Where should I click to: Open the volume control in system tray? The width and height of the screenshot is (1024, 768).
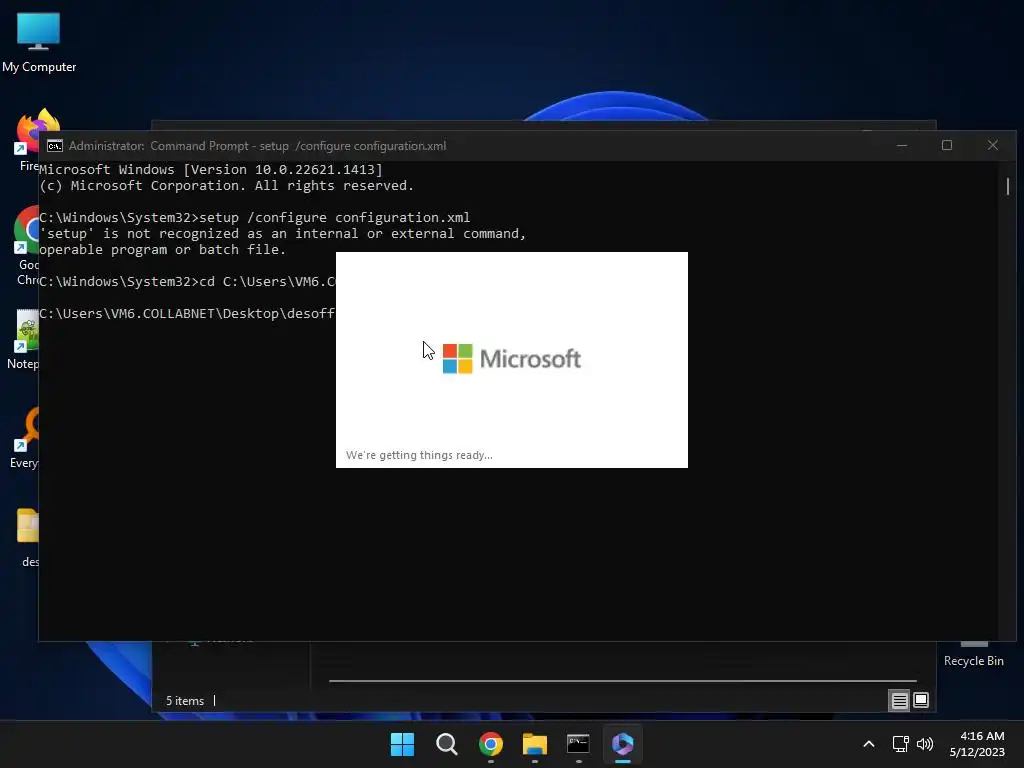pos(925,744)
